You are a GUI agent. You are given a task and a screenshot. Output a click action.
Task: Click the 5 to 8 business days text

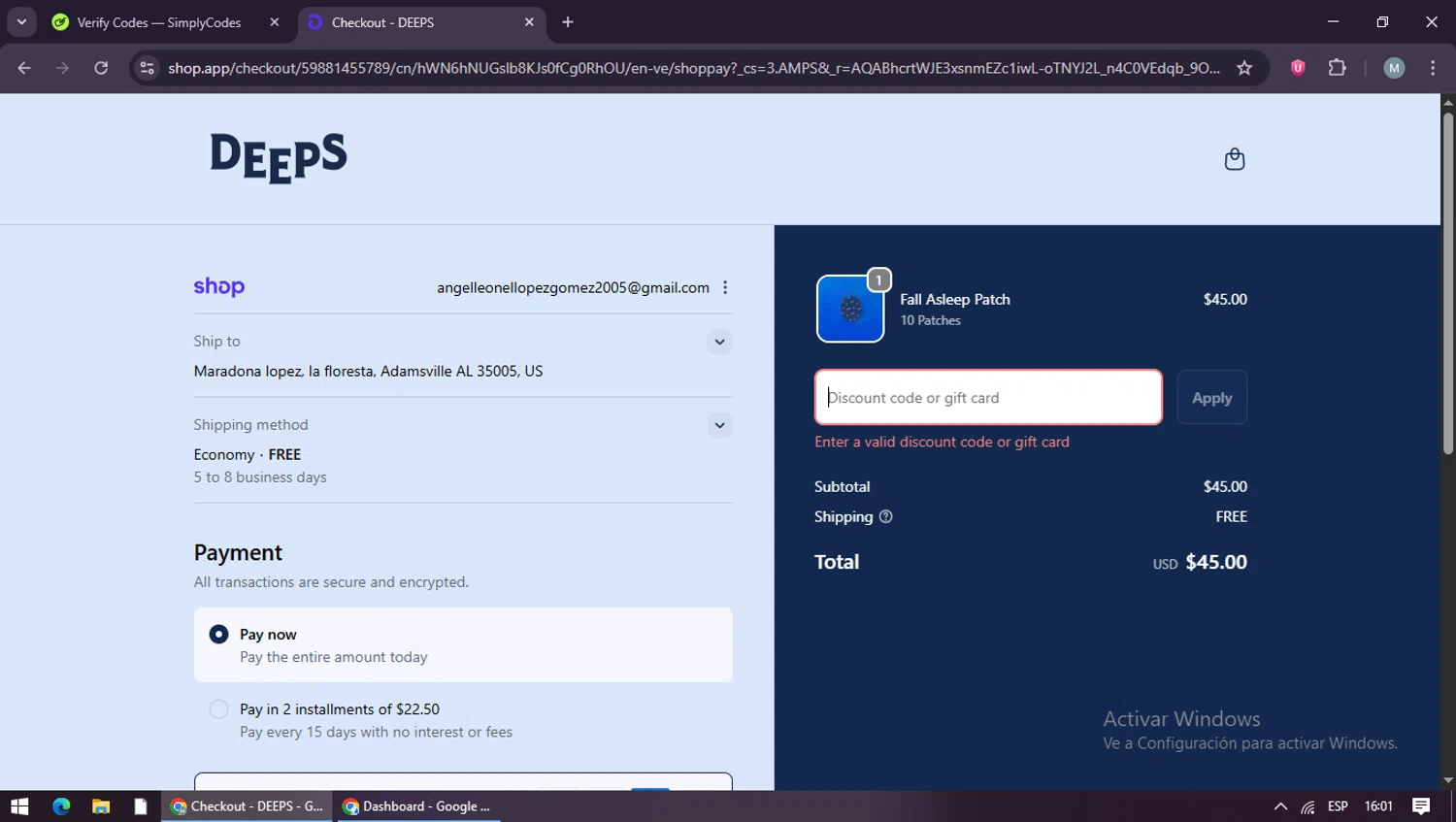coord(260,477)
